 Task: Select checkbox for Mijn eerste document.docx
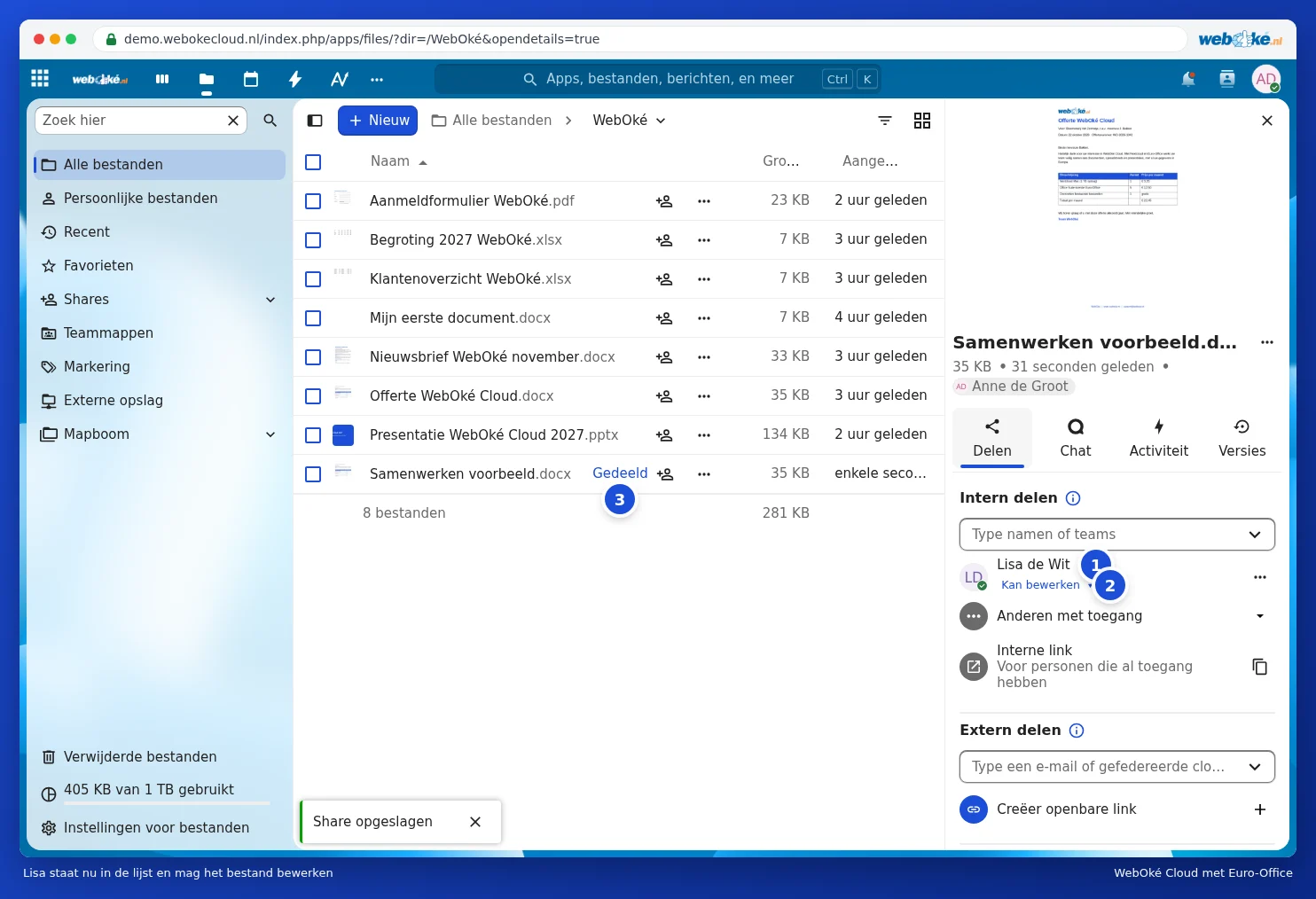pos(313,318)
